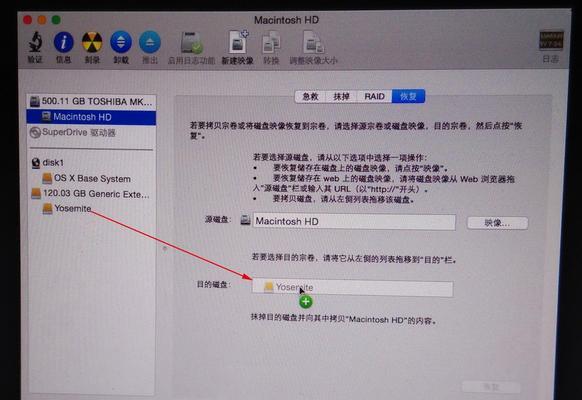Click the Eject (推出) toolbar icon
The image size is (582, 400).
pyautogui.click(x=150, y=42)
